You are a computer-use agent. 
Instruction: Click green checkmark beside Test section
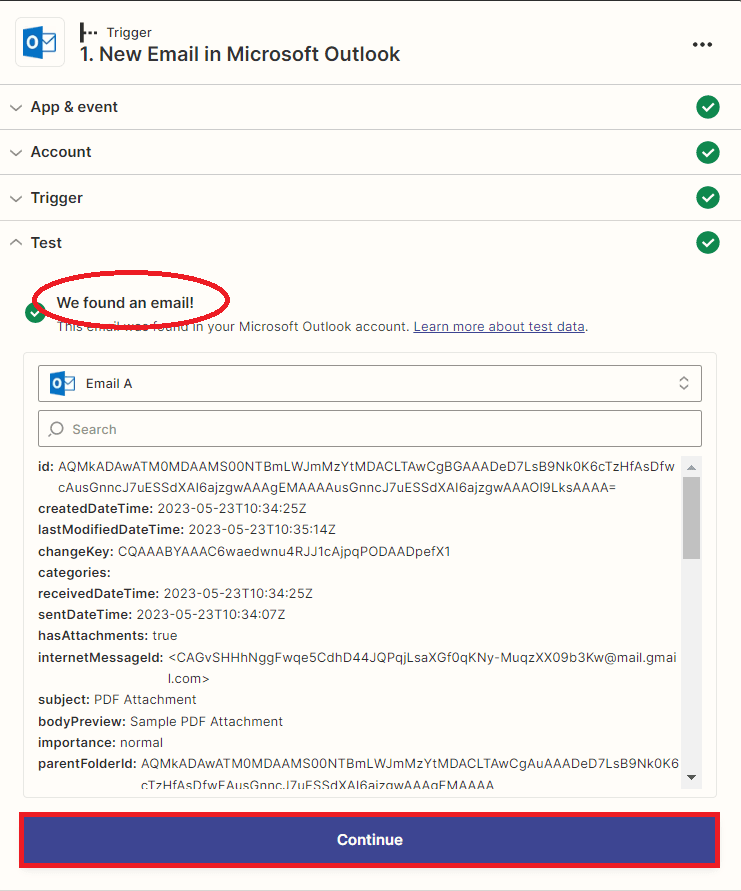pyautogui.click(x=708, y=243)
